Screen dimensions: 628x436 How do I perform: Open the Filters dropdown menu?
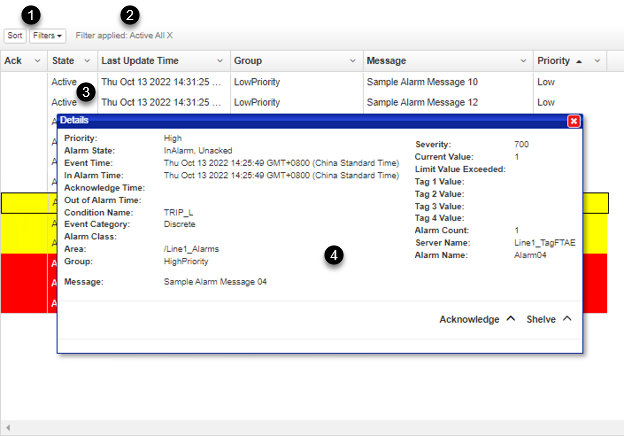coord(47,35)
